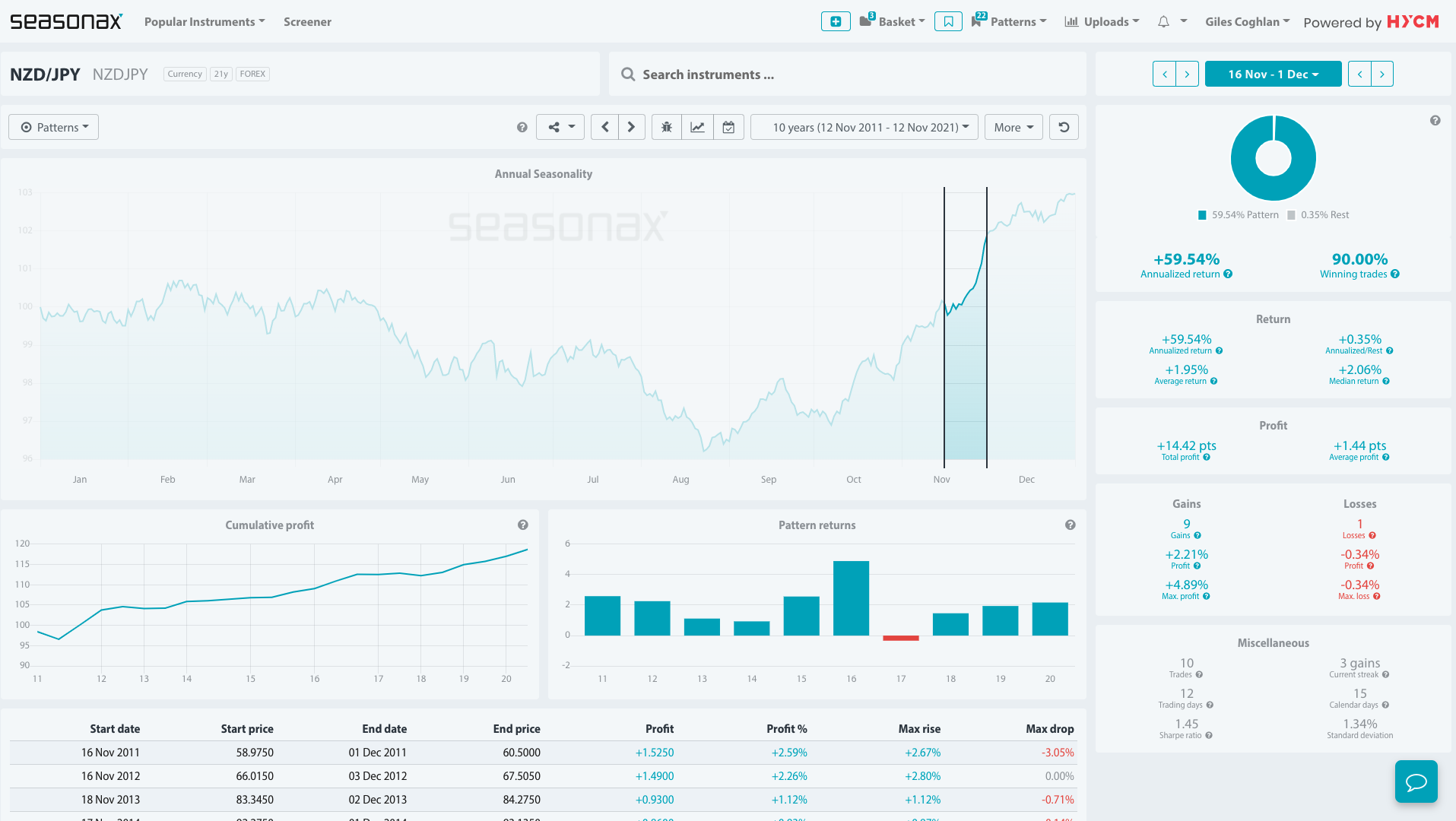The height and width of the screenshot is (821, 1456).
Task: Expand the More dropdown
Action: 1013,127
